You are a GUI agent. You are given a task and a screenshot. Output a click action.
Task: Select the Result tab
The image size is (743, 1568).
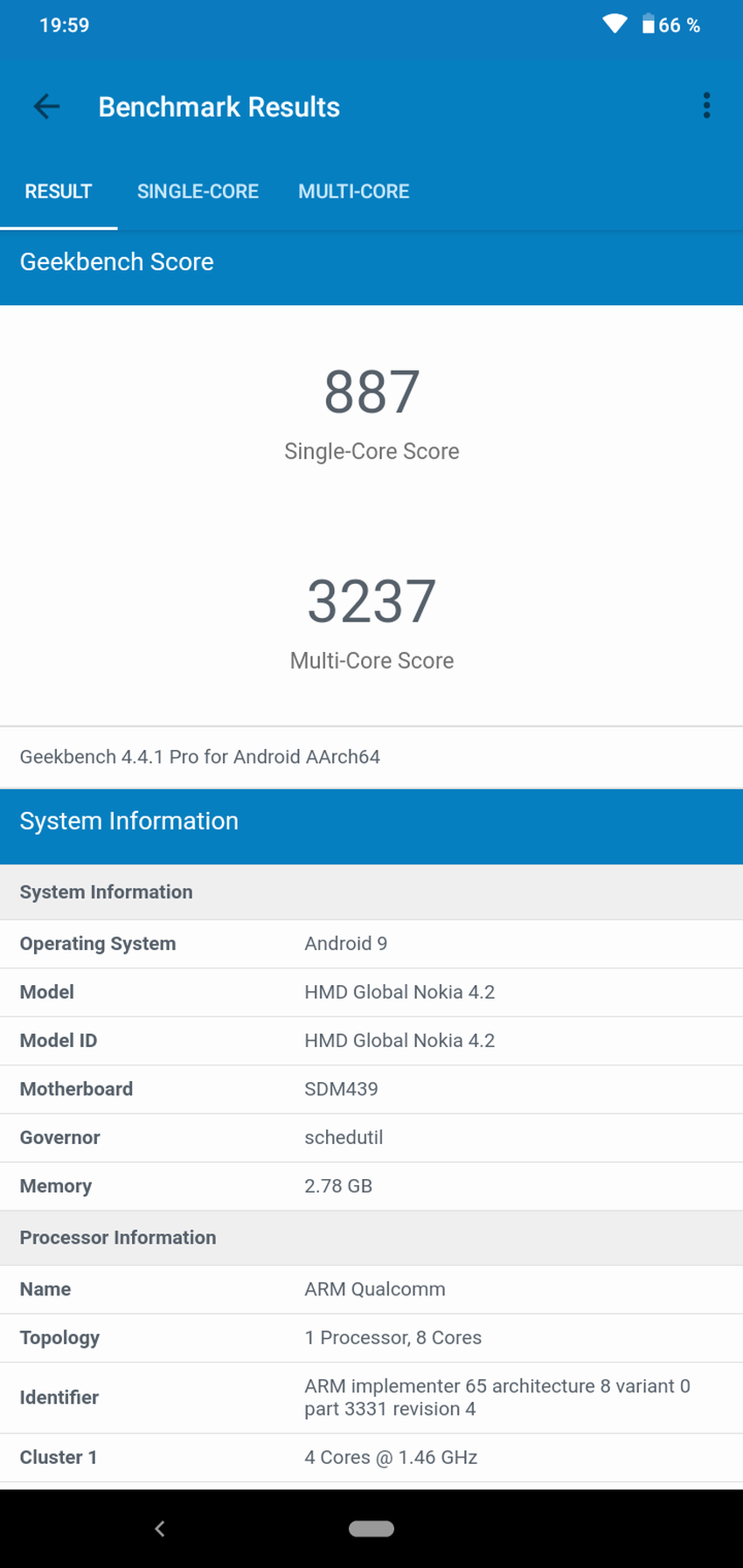point(58,191)
